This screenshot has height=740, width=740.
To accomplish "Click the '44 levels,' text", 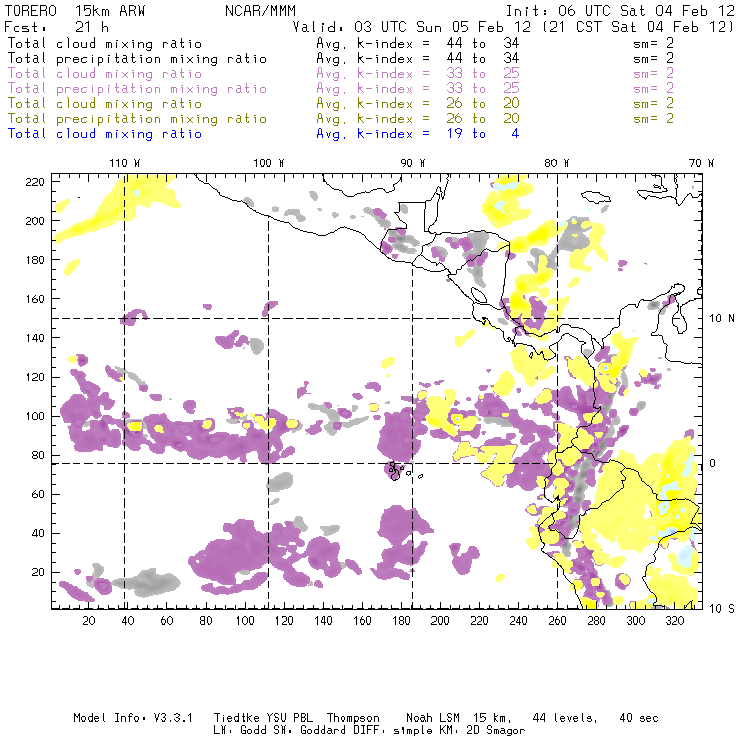I will pyautogui.click(x=565, y=718).
